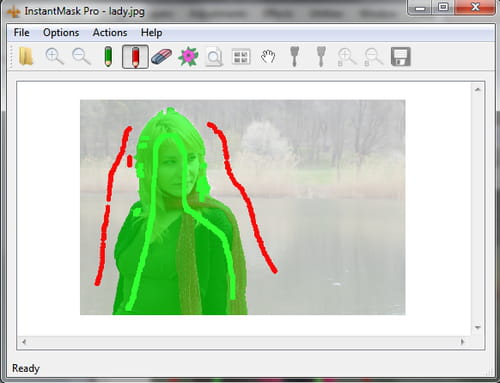Viewport: 500px width, 383px height.
Task: Select the green foreground pencil tool
Action: click(108, 56)
